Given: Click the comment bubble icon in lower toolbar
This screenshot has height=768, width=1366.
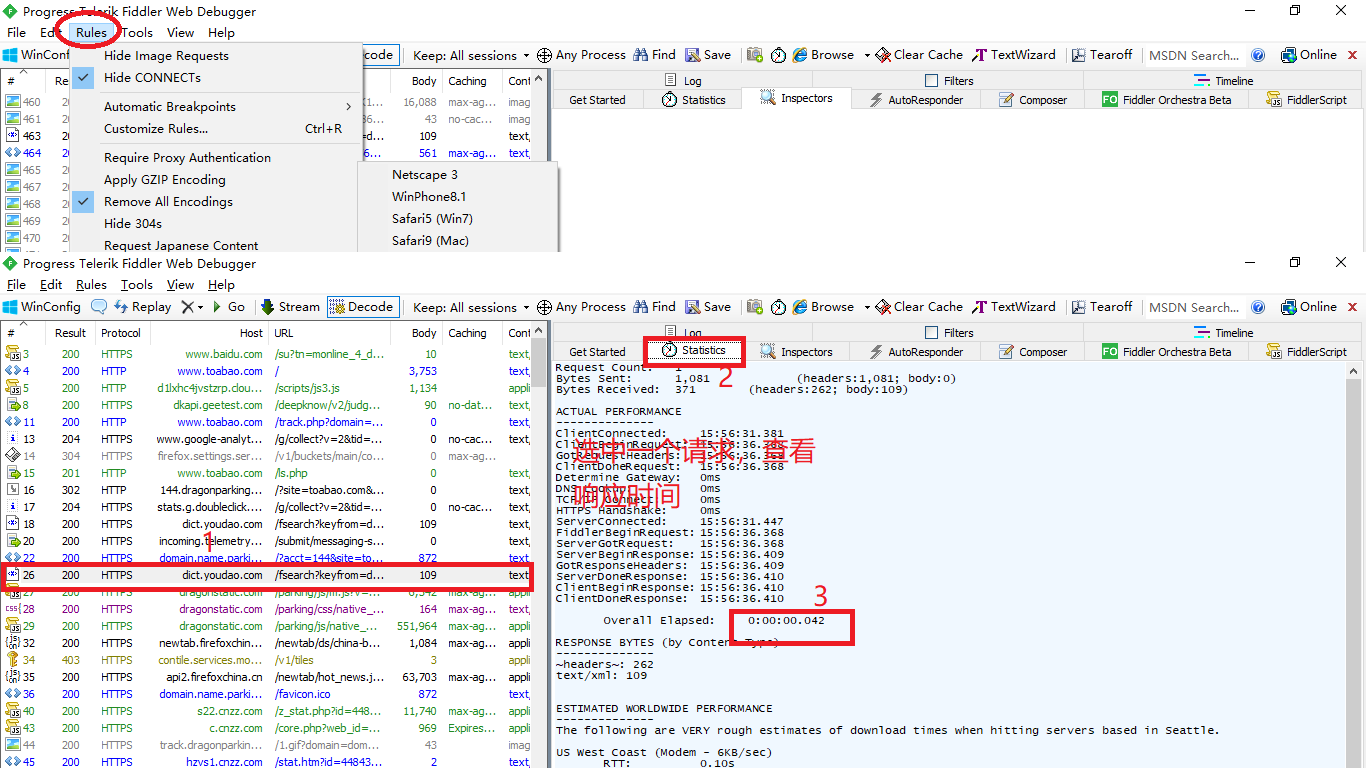Looking at the screenshot, I should (x=99, y=307).
